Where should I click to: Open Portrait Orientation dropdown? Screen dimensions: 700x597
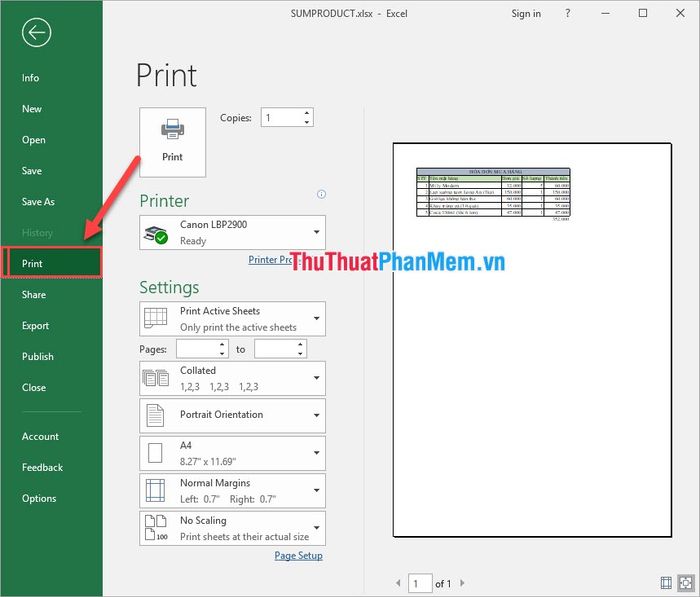(232, 415)
